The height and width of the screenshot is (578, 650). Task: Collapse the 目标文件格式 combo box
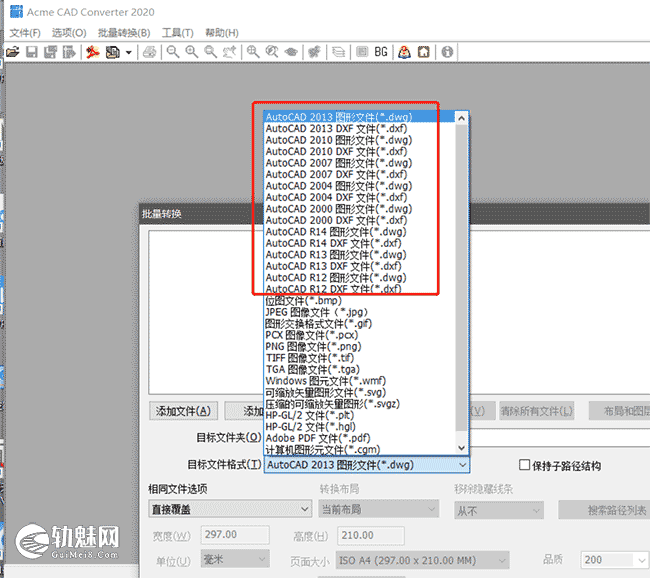pos(463,465)
